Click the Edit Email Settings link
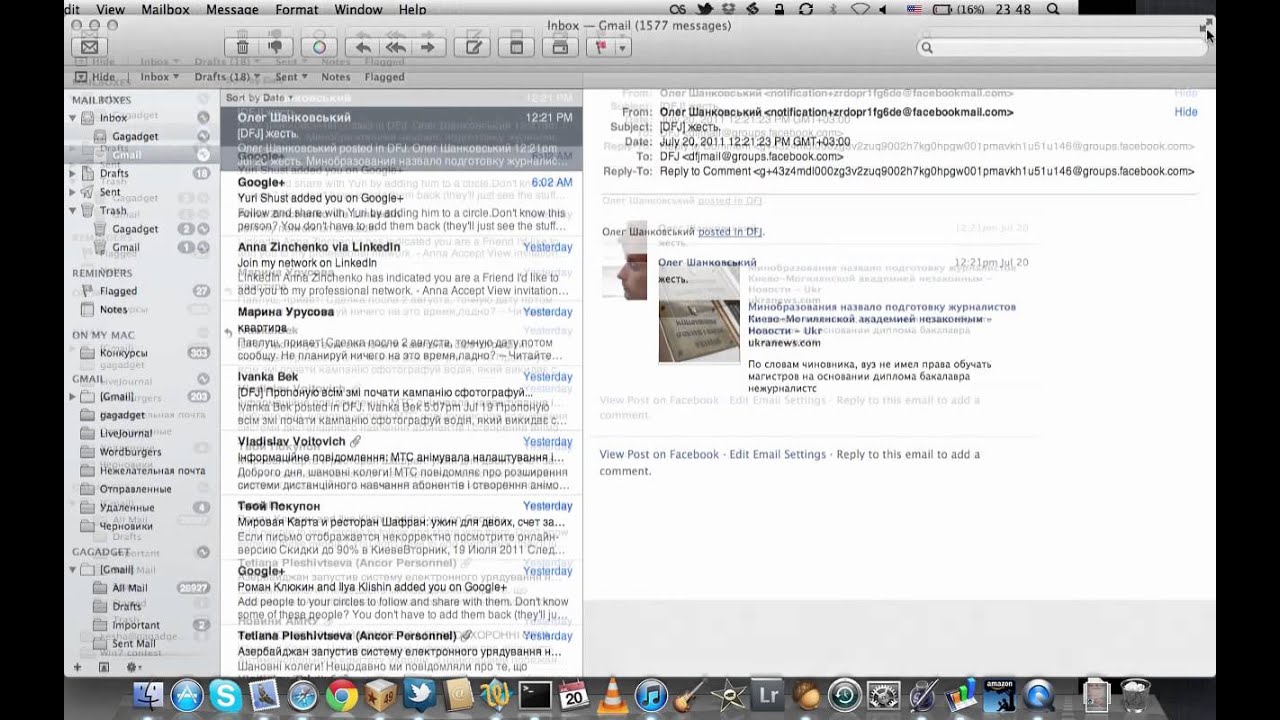The image size is (1280, 720). tap(777, 454)
